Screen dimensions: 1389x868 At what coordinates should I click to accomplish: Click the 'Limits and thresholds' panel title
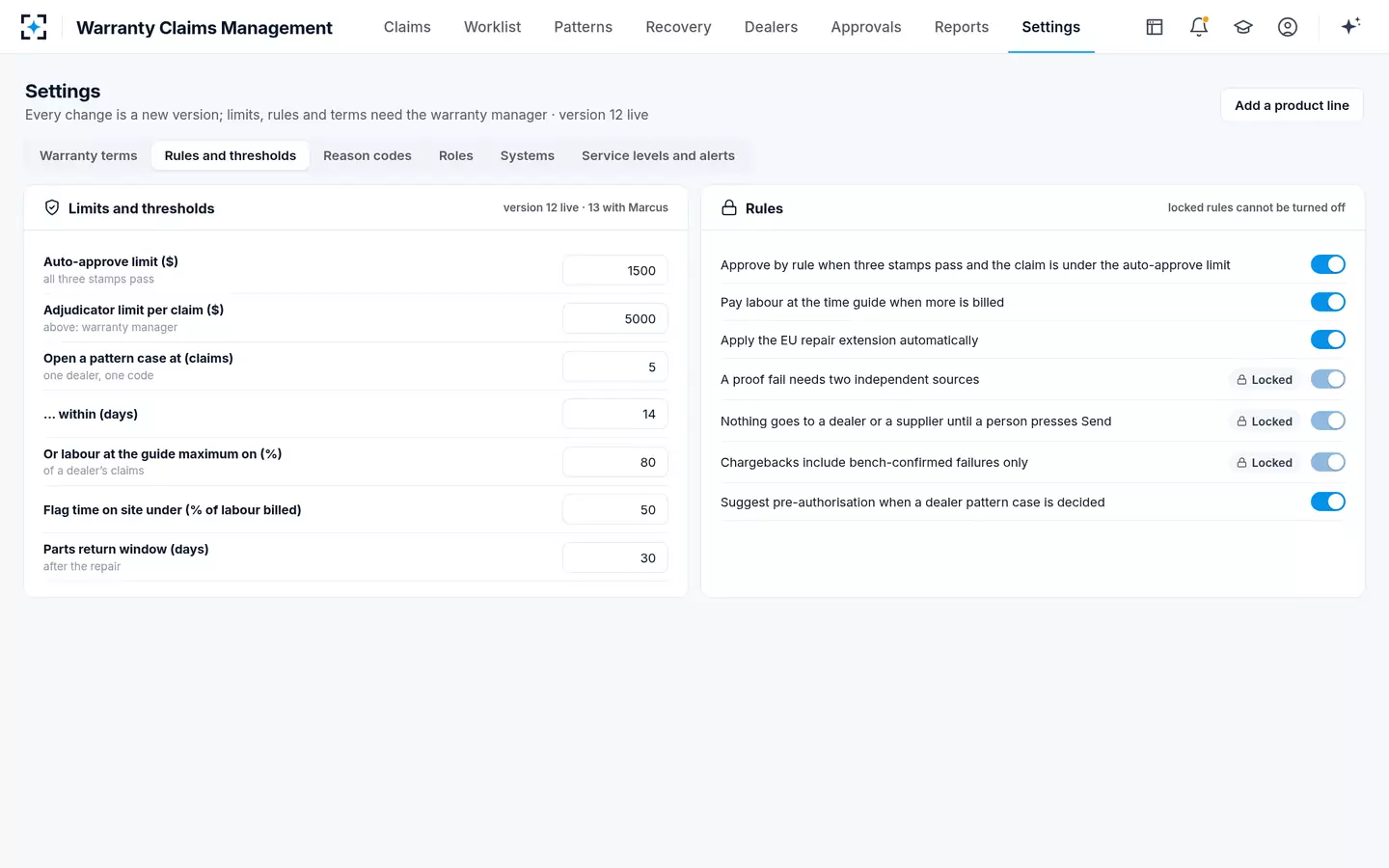(x=142, y=208)
